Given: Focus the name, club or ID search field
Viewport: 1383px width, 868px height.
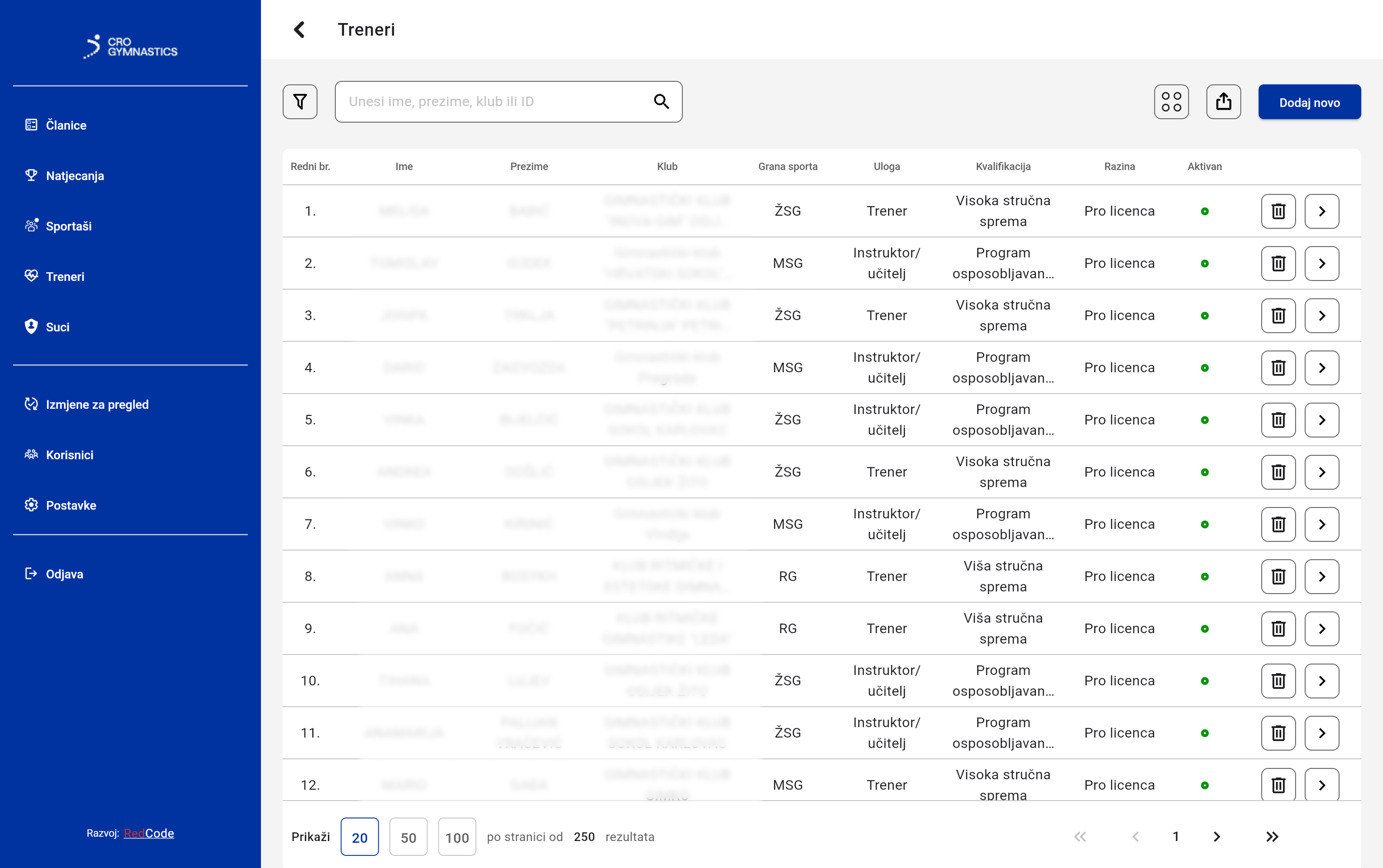Looking at the screenshot, I should tap(494, 102).
